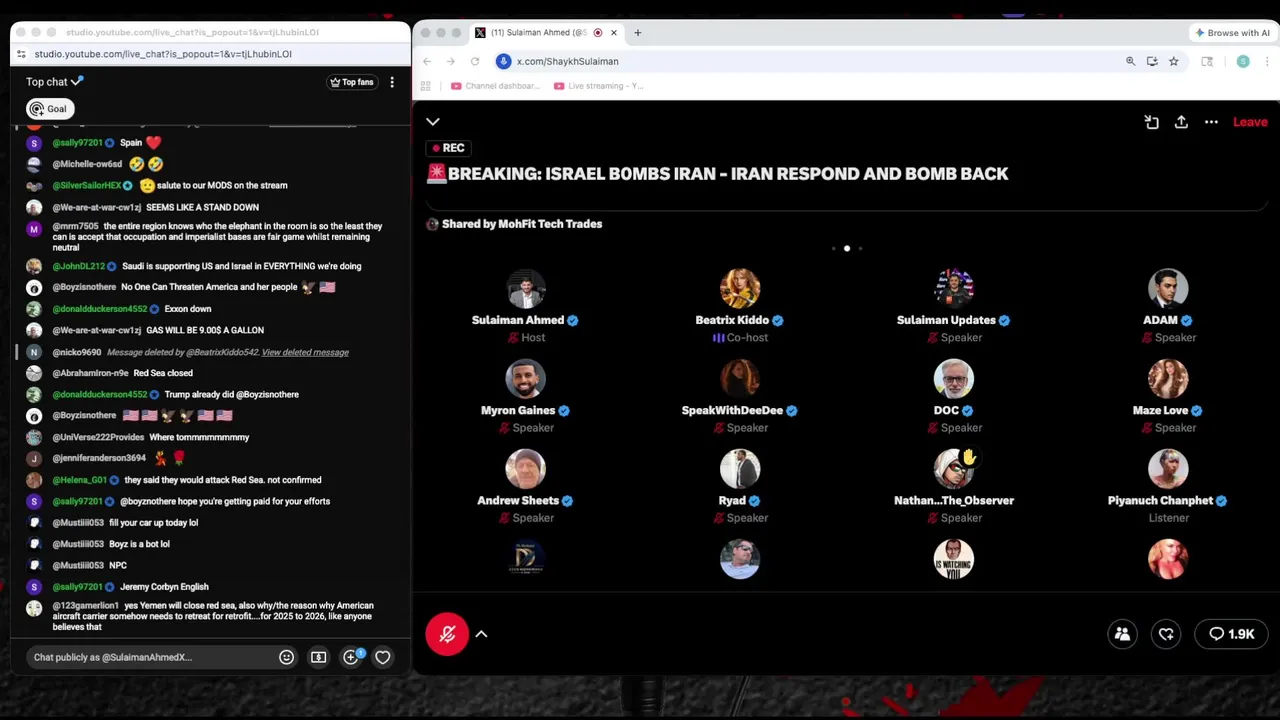Open the browser profile avatar 'S'
The image size is (1280, 720).
point(1243,61)
